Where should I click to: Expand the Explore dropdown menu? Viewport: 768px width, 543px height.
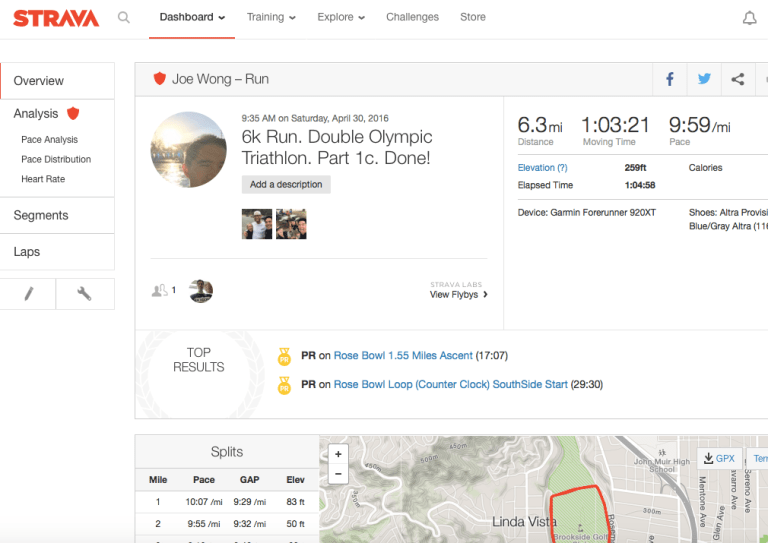[x=340, y=17]
